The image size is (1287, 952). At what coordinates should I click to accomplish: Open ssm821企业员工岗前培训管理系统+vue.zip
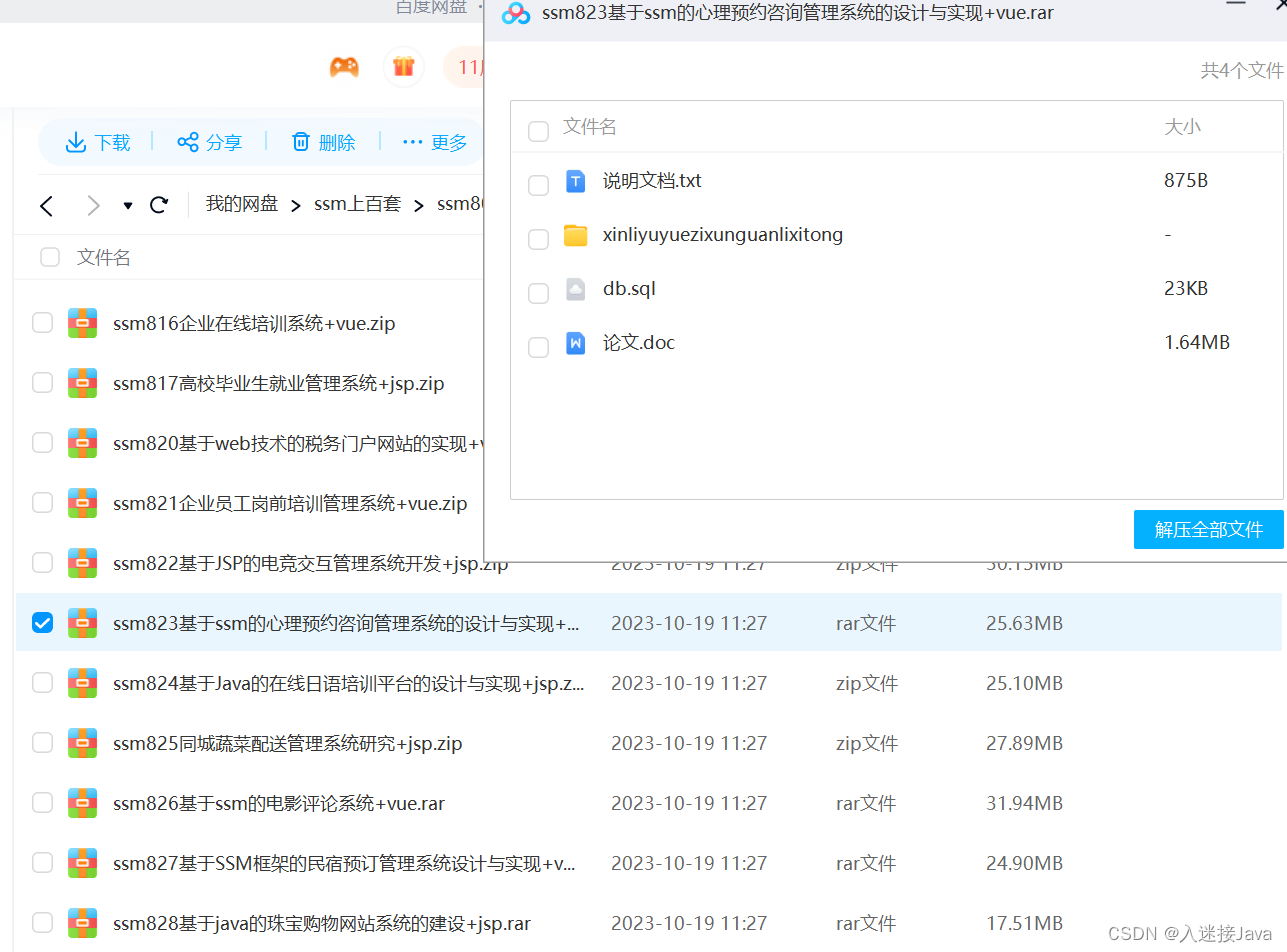pos(290,503)
